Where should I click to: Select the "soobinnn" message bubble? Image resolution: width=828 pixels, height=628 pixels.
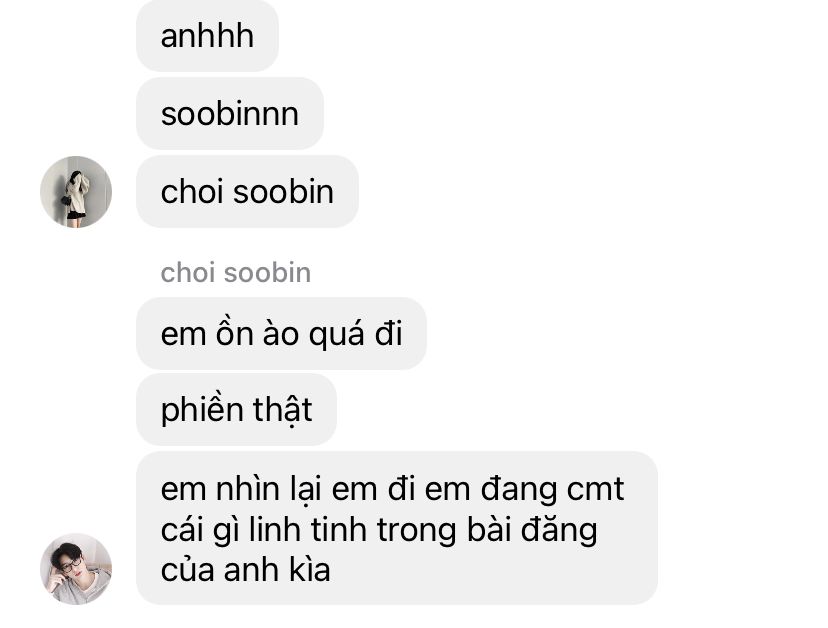pyautogui.click(x=230, y=114)
